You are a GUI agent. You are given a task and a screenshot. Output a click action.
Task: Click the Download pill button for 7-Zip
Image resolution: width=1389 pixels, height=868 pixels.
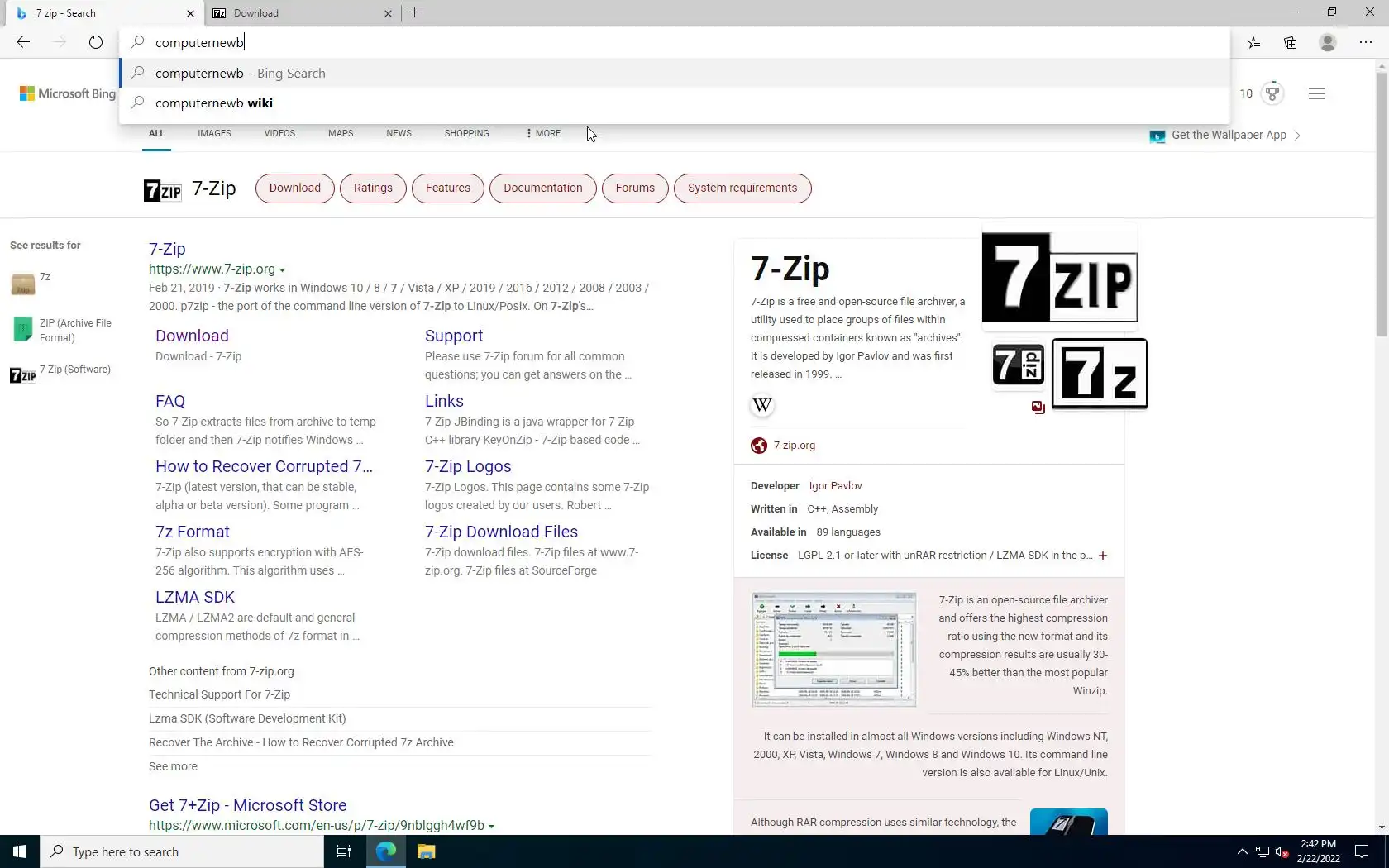[x=294, y=188]
